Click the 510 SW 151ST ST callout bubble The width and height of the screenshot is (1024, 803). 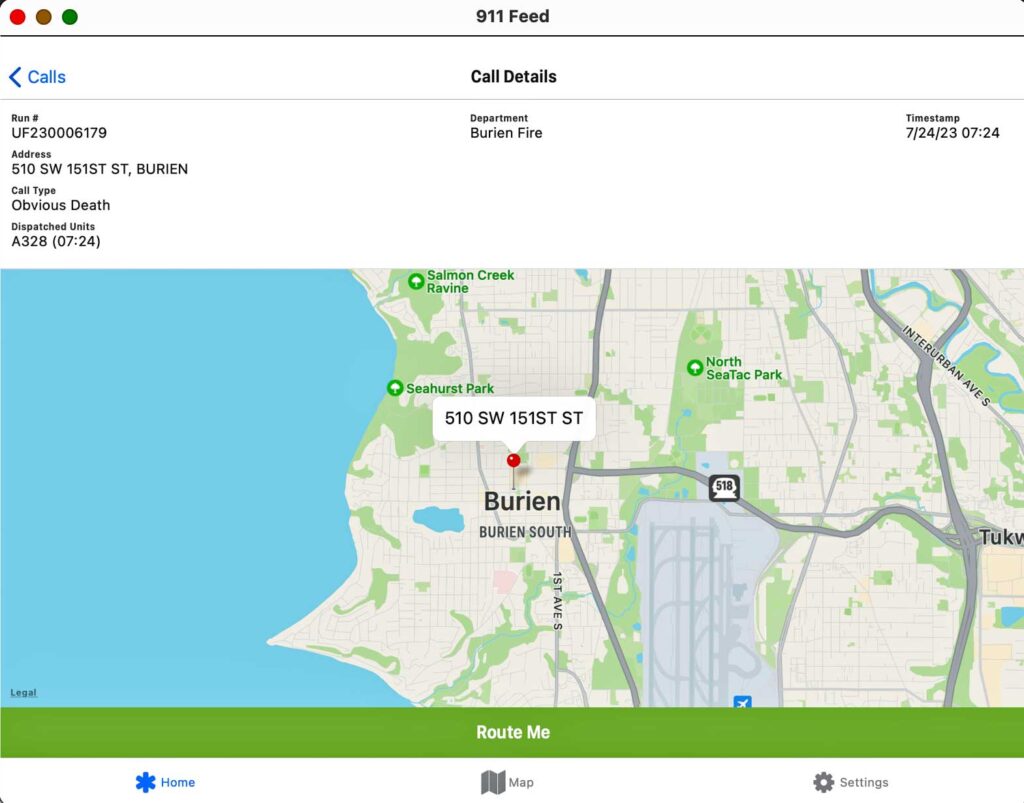click(513, 419)
